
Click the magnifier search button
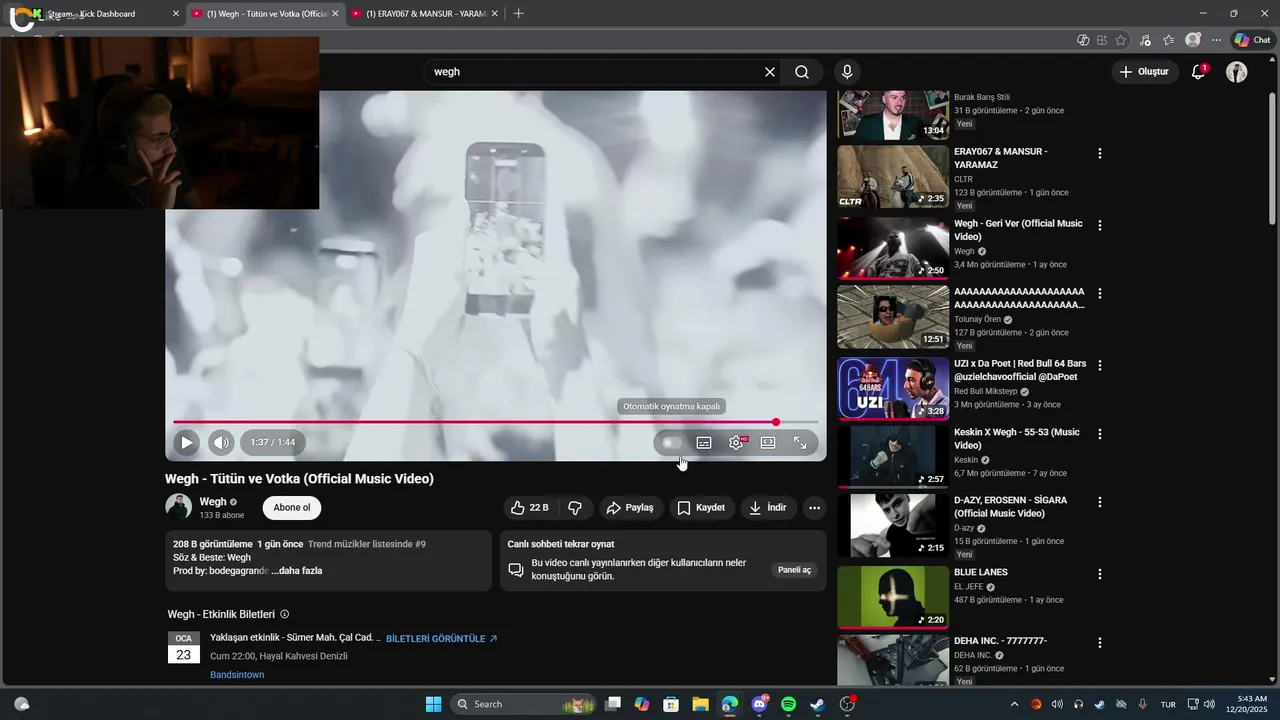(802, 72)
